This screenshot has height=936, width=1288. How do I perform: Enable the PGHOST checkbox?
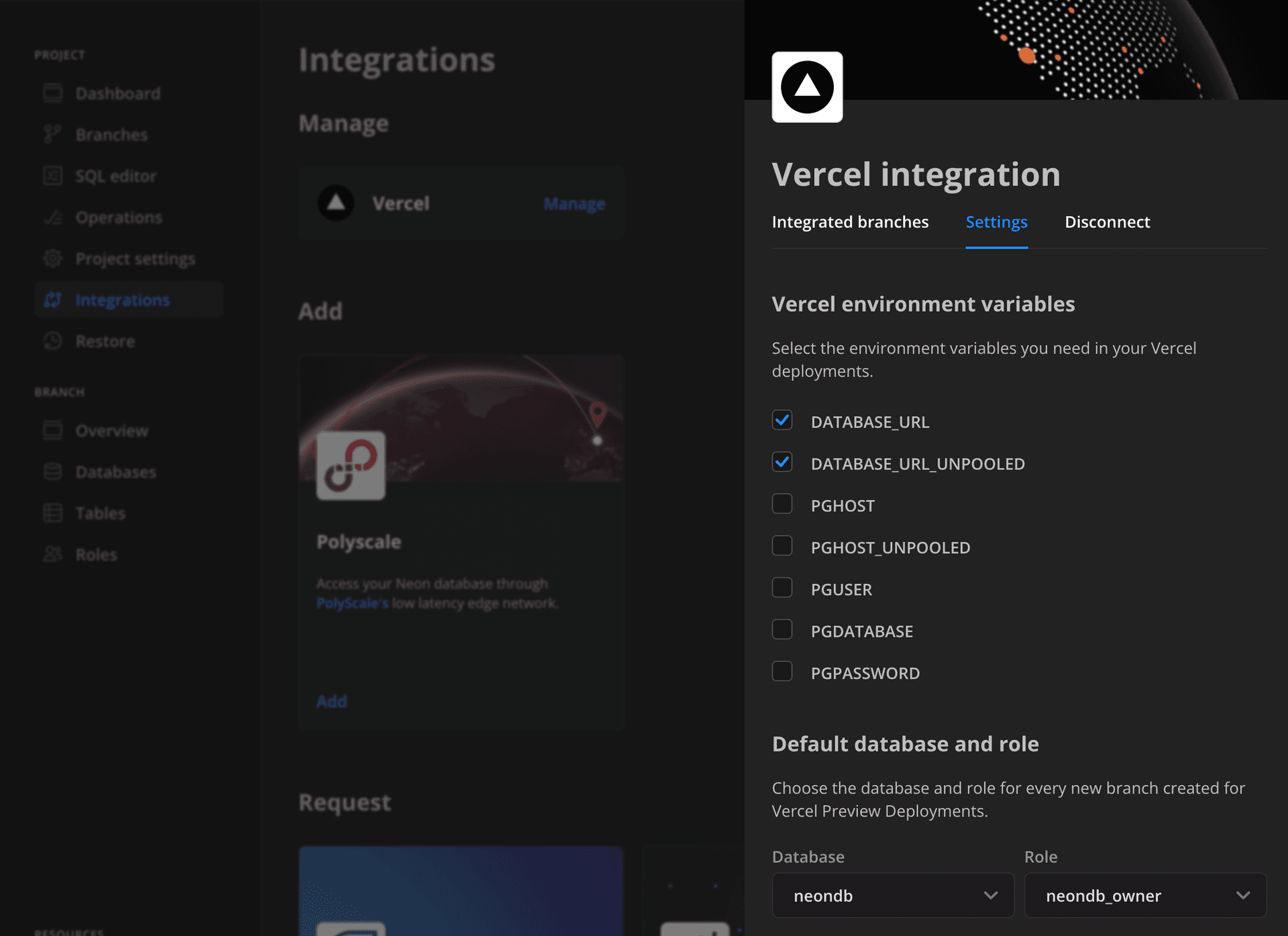pos(782,505)
